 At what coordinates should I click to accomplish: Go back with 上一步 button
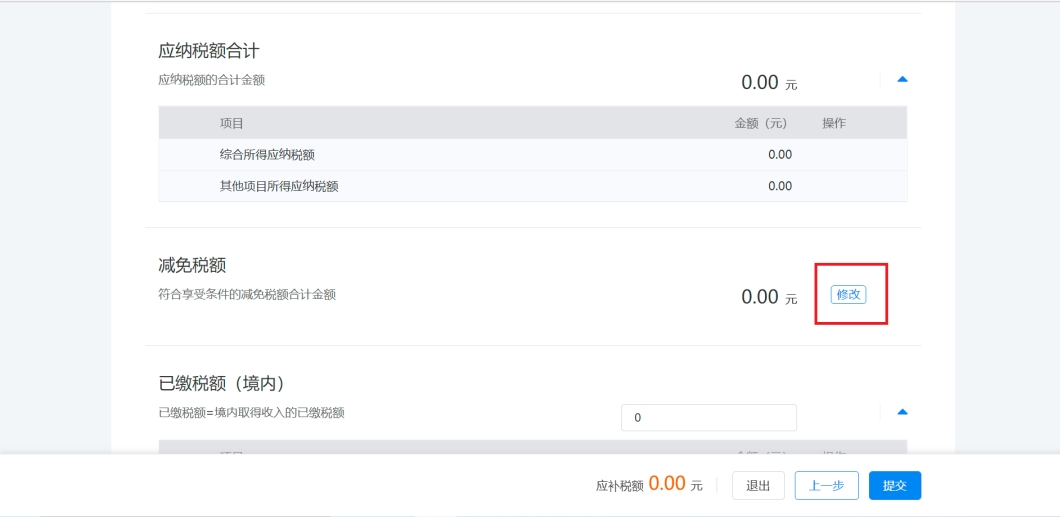826,485
